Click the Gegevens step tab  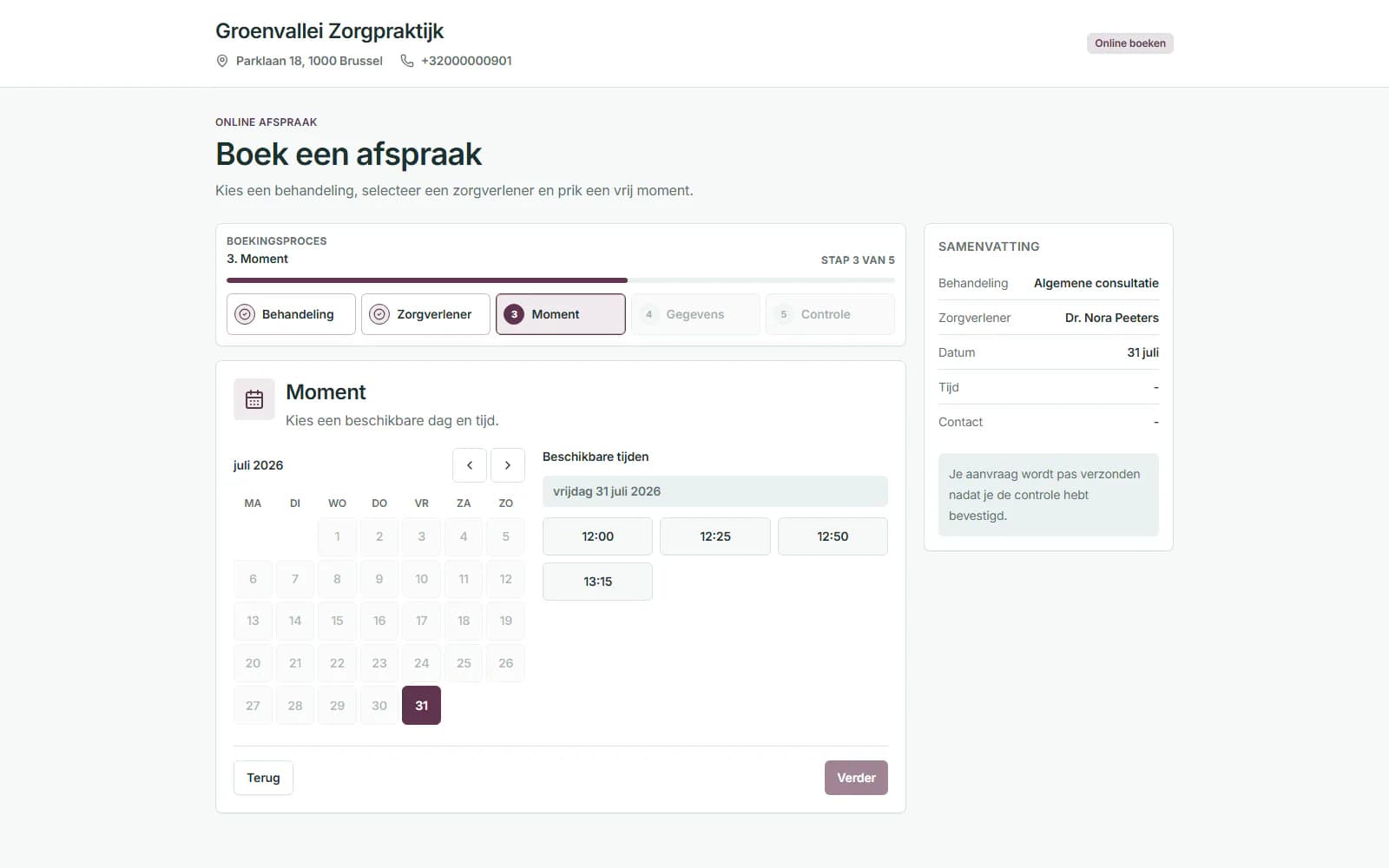pos(695,314)
